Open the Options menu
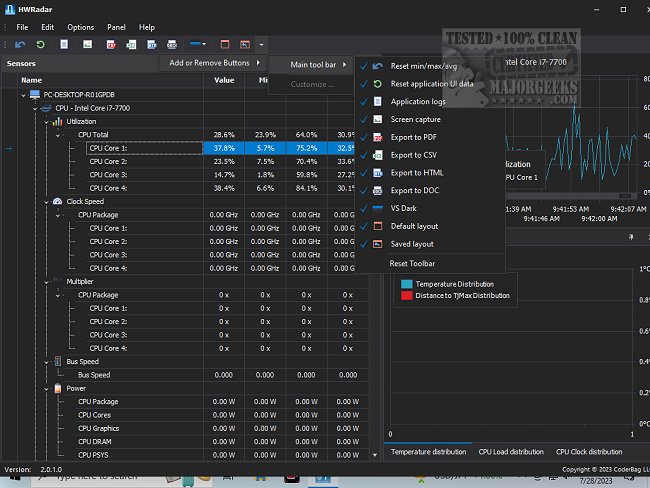Screen dimensions: 650x488 pyautogui.click(x=80, y=27)
